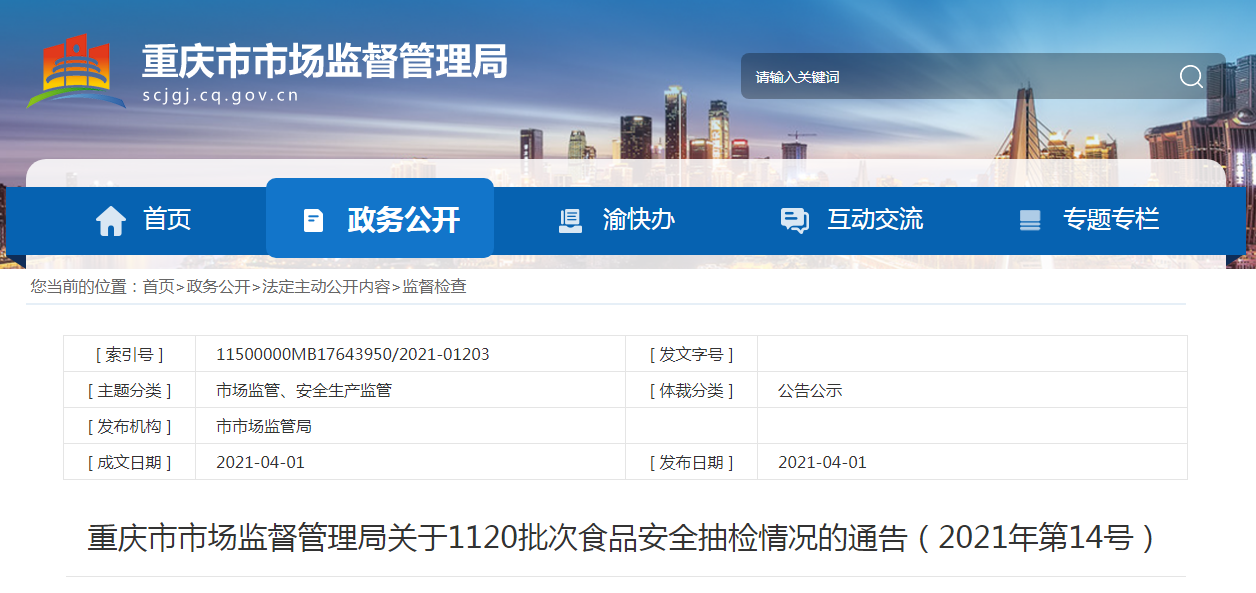The width and height of the screenshot is (1256, 593).
Task: Click the [ 索引号 ] label cell
Action: pyautogui.click(x=129, y=354)
